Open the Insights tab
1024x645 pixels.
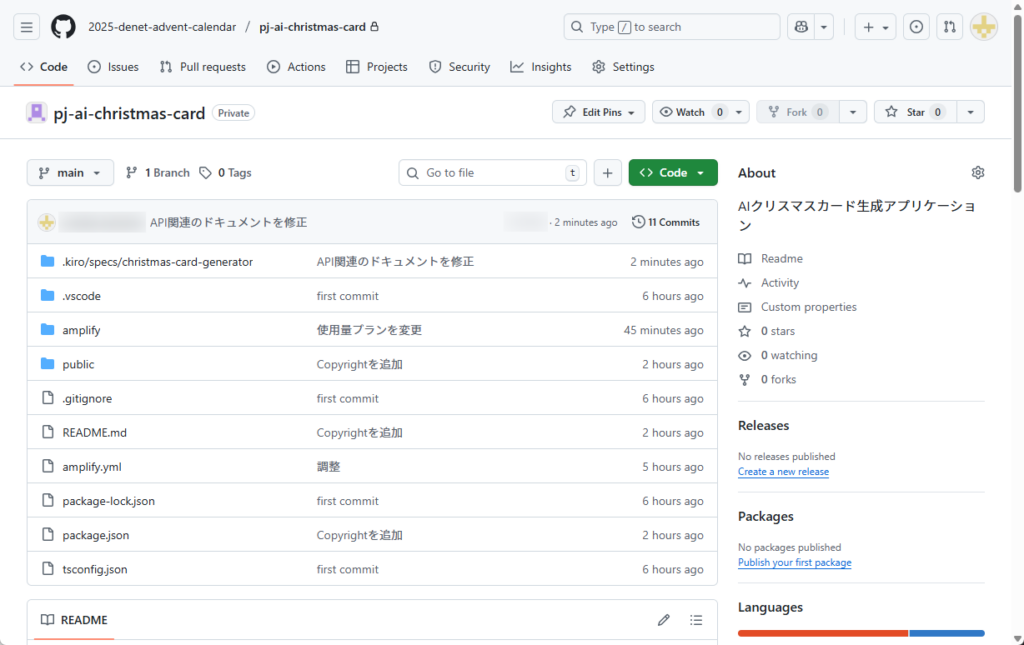(541, 67)
